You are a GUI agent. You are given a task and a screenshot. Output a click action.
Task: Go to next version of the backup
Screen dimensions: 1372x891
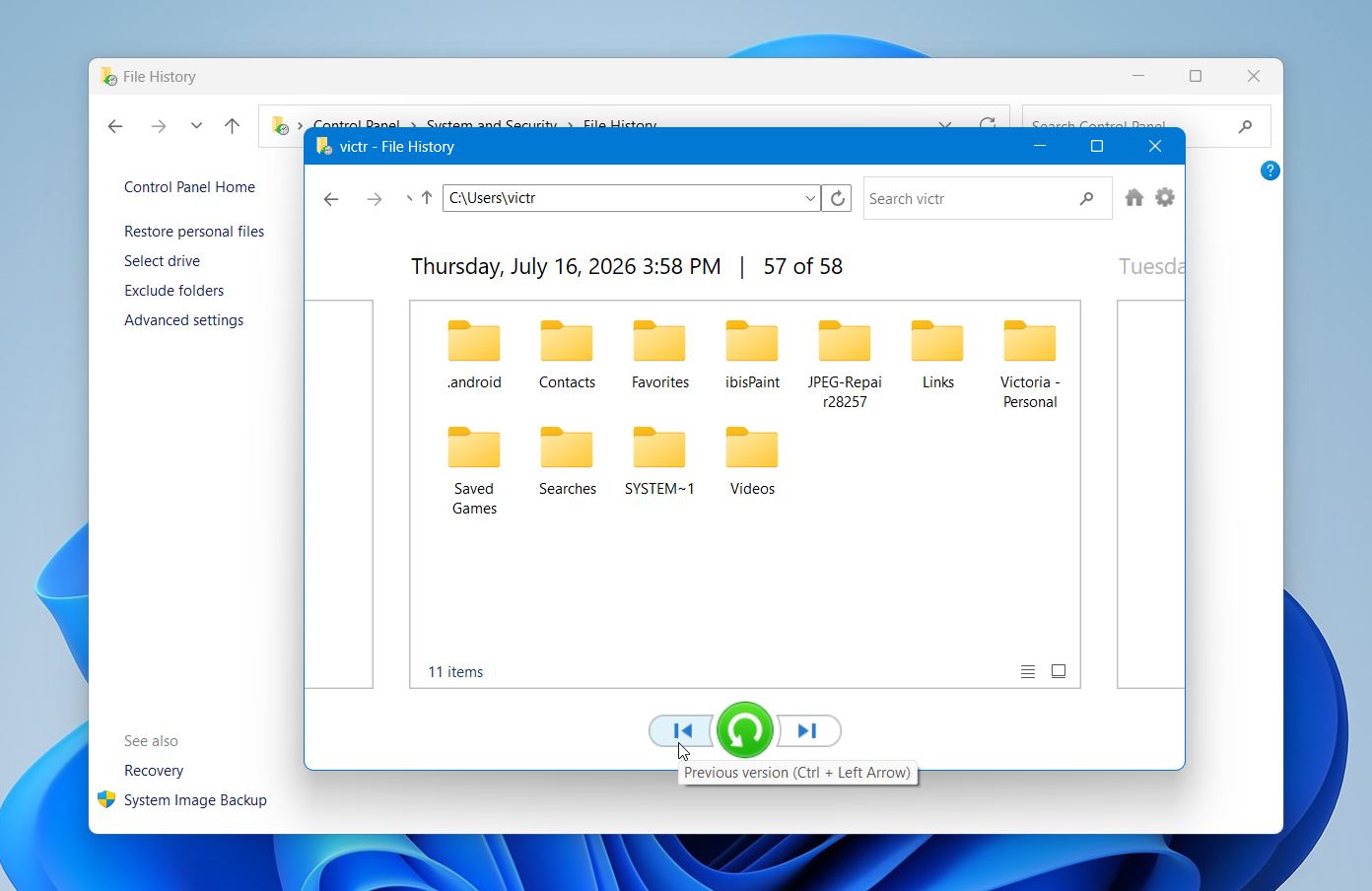point(808,730)
